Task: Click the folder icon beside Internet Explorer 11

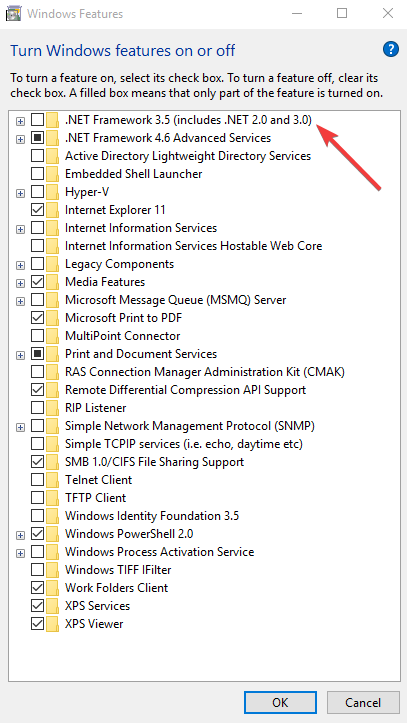Action: [53, 210]
